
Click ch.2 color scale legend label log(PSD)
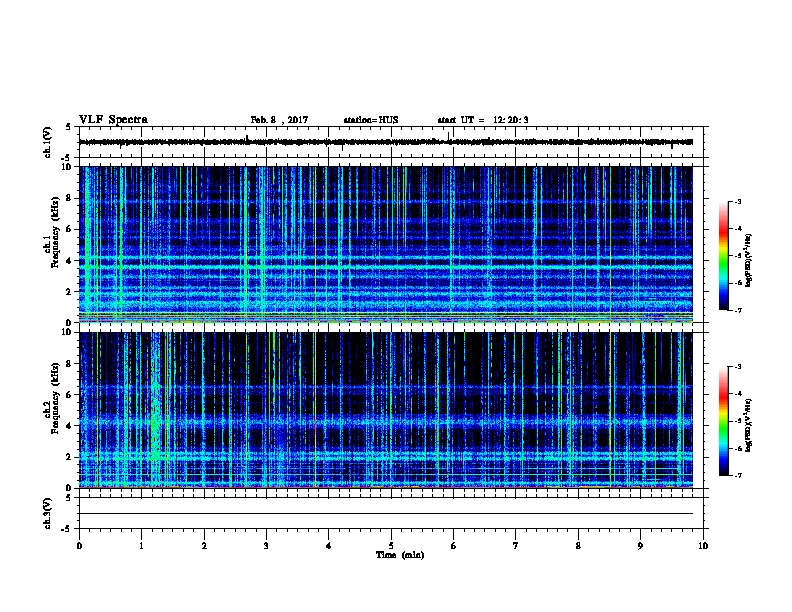[748, 425]
